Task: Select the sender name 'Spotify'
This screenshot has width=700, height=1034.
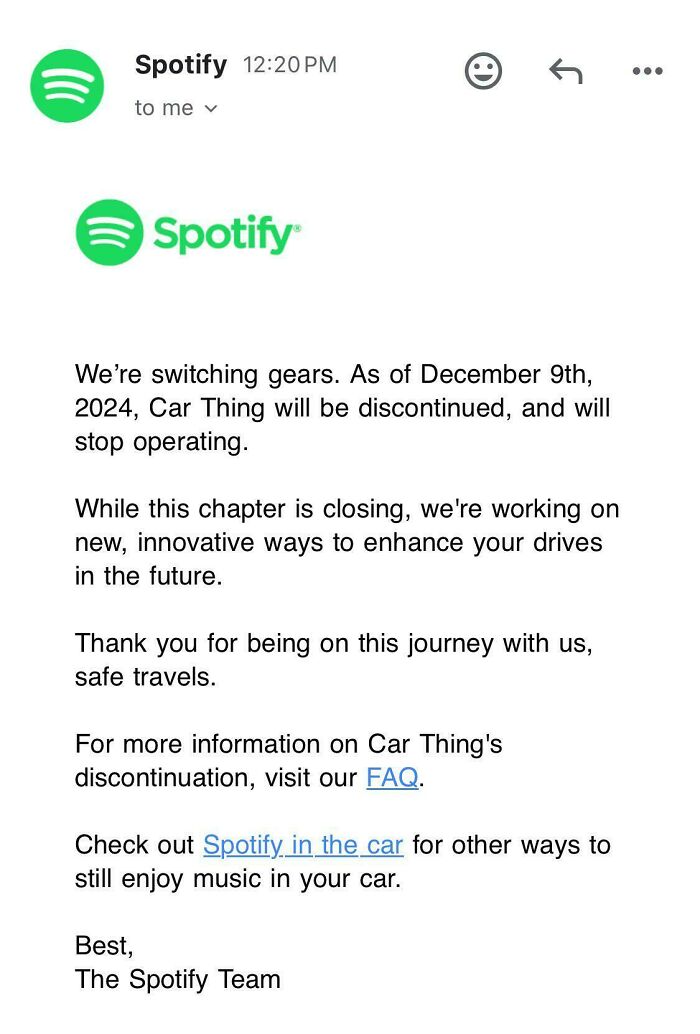Action: (180, 64)
